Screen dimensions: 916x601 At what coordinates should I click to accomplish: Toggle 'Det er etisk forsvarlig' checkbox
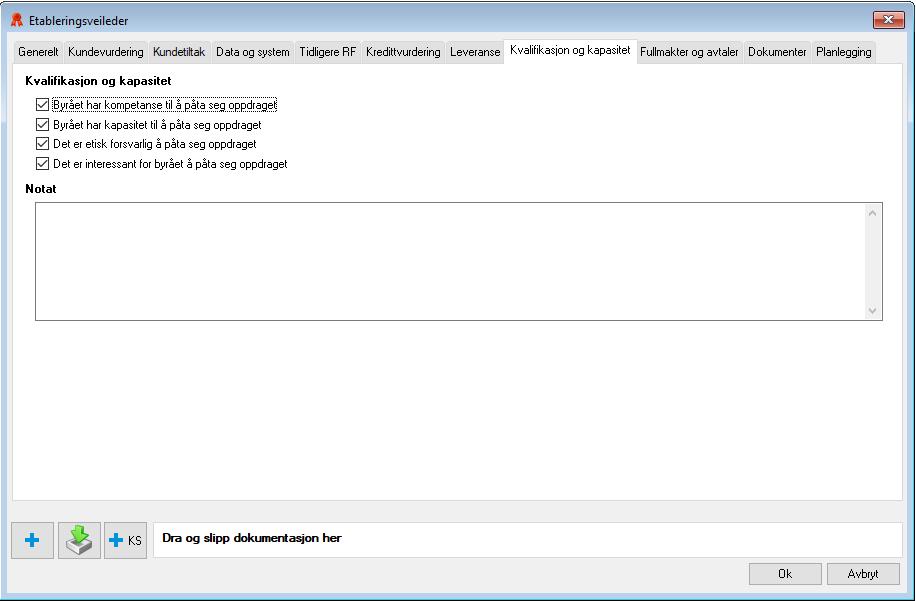[42, 144]
